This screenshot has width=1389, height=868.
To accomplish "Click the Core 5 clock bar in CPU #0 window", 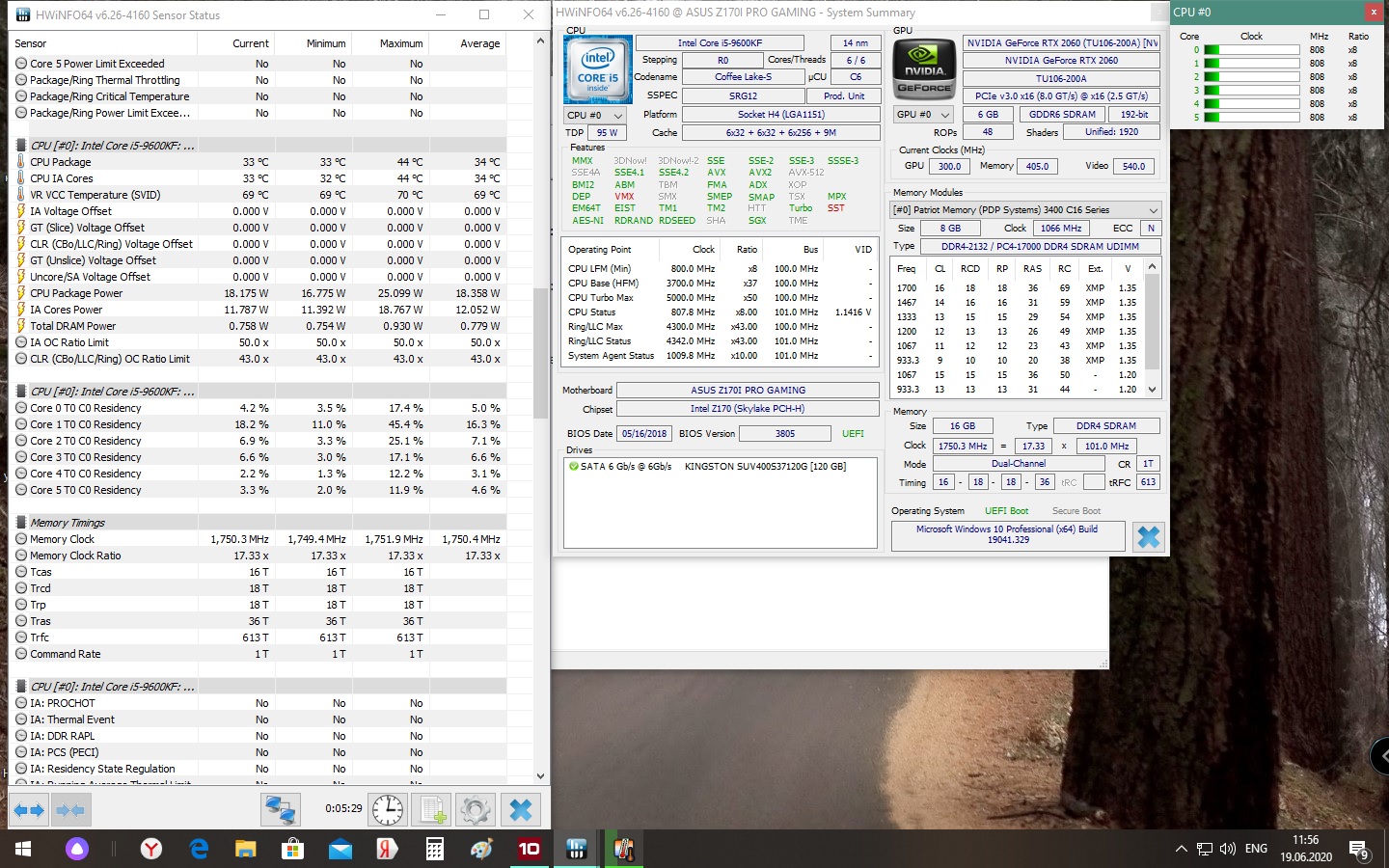I will 1252,118.
